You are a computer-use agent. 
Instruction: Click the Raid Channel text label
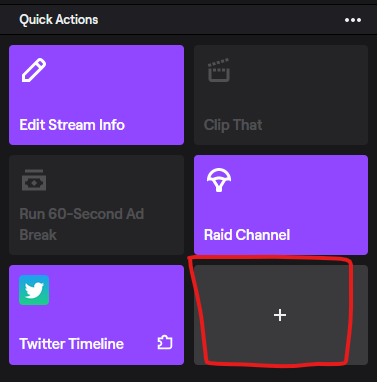point(247,235)
